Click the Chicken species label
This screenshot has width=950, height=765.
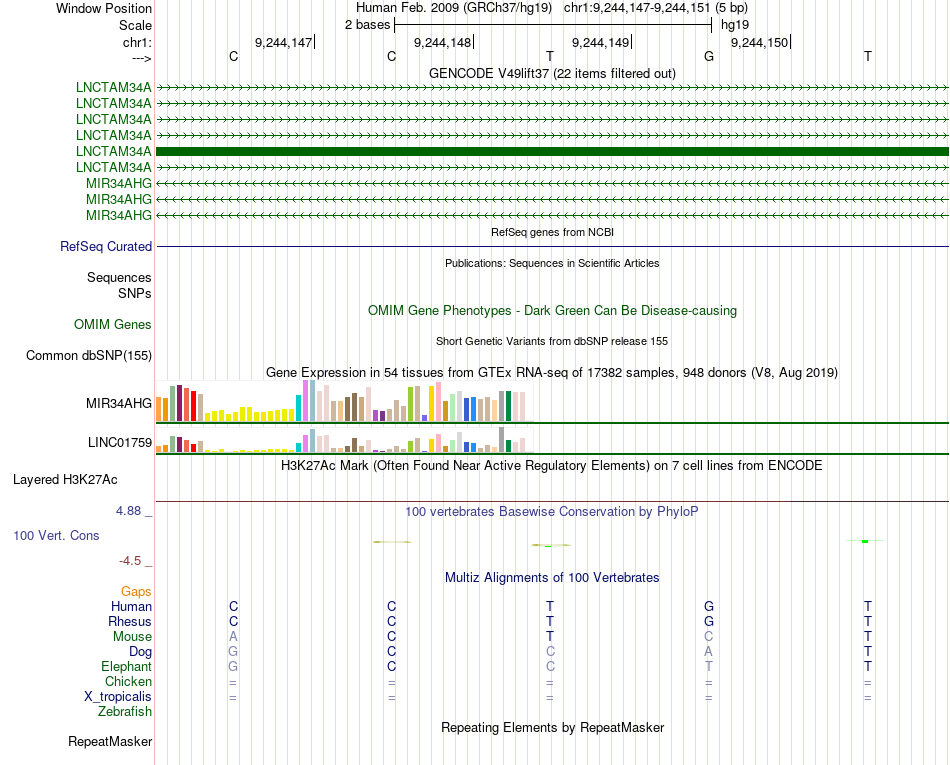click(128, 681)
